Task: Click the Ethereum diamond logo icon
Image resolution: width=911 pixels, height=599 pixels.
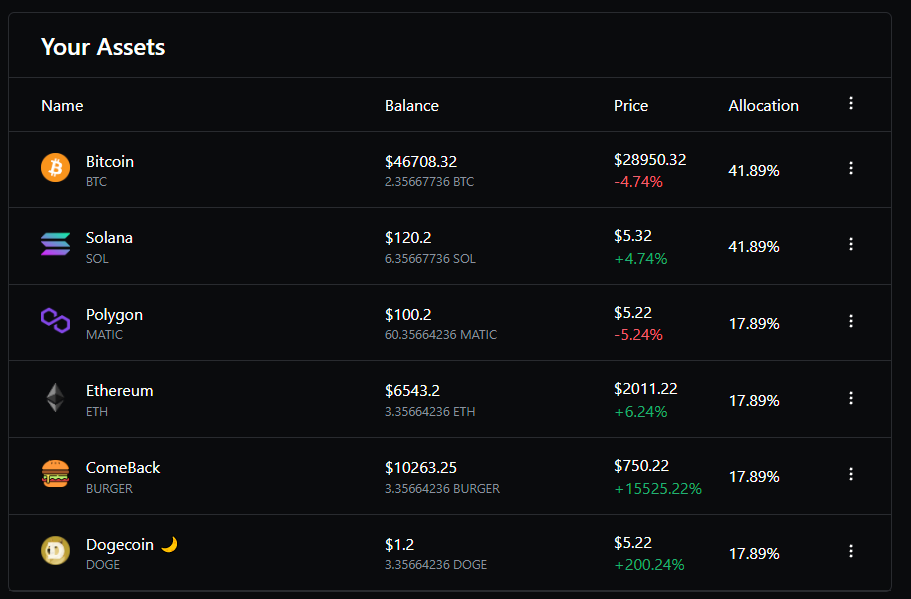Action: point(55,397)
